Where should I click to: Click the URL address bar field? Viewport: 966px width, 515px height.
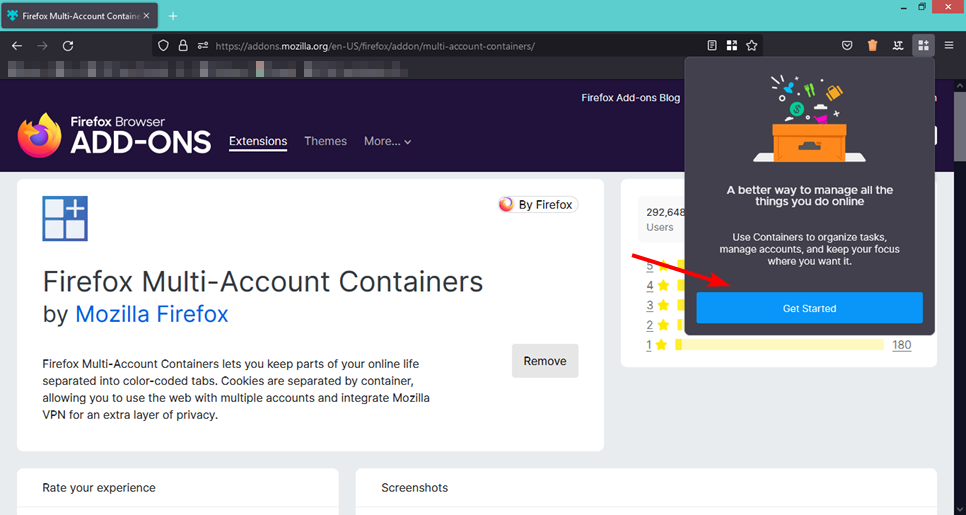[450, 46]
